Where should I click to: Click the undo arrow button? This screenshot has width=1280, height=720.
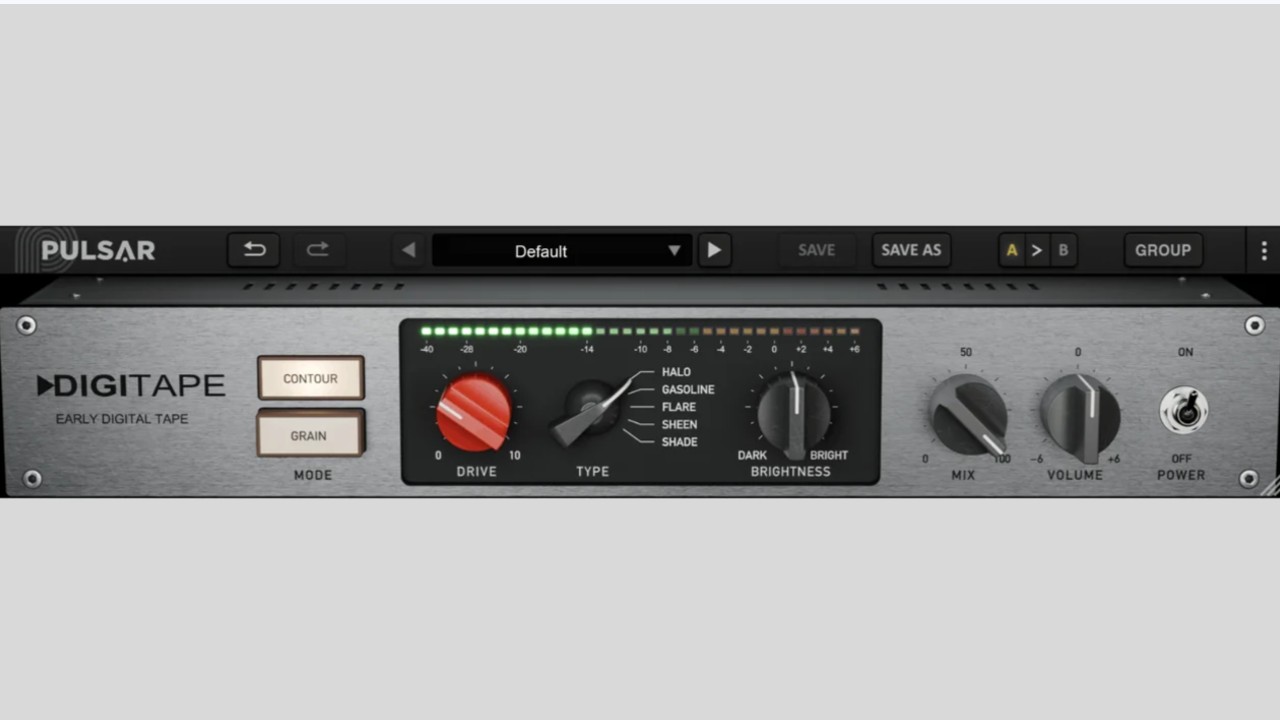254,250
